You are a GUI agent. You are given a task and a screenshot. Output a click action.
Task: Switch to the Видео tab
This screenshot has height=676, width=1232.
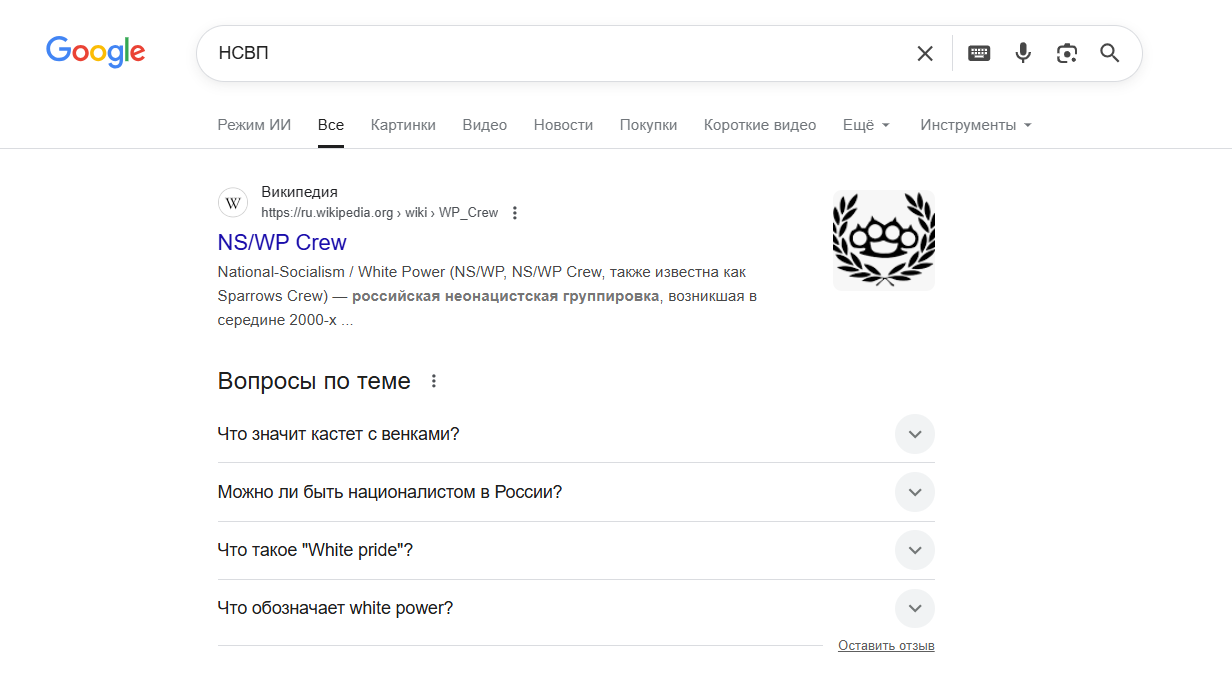[x=485, y=125]
